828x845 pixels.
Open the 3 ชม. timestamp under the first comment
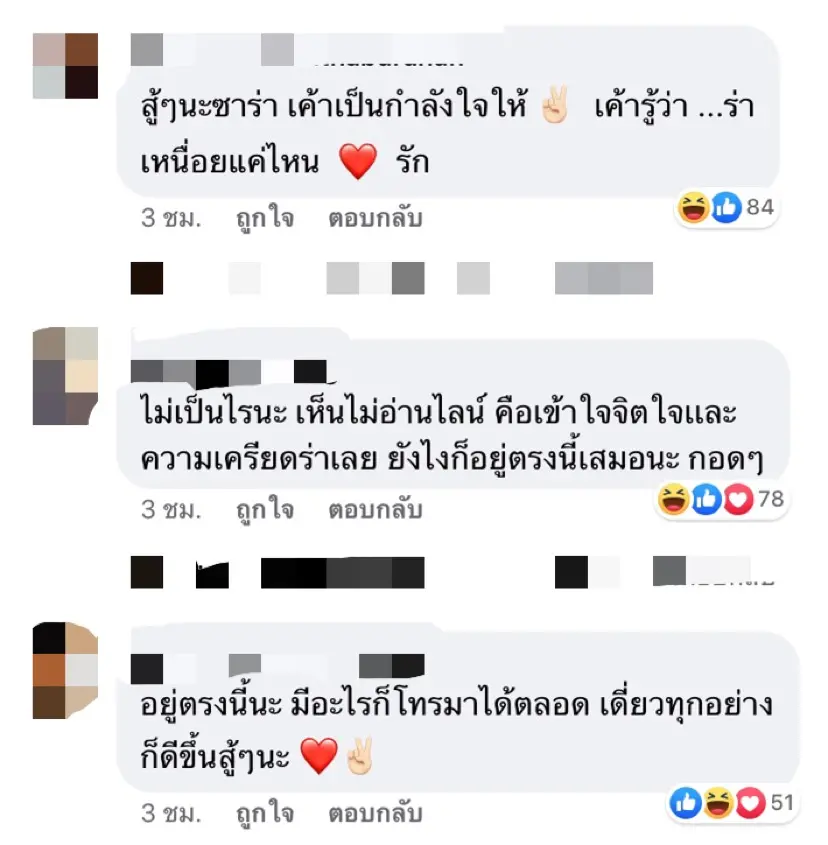click(171, 219)
